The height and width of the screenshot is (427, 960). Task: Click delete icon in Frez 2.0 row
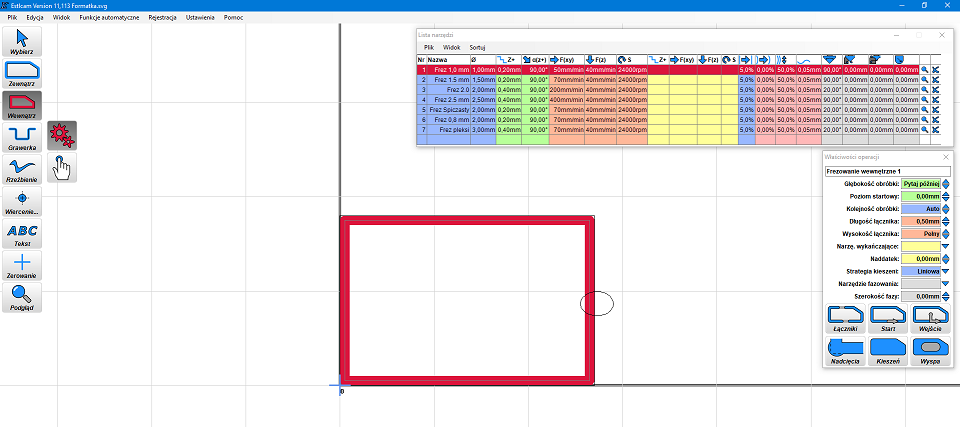click(x=936, y=89)
